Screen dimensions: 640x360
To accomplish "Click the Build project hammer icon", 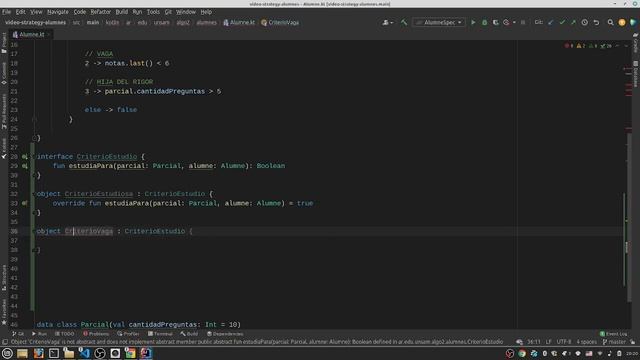I will (x=404, y=22).
